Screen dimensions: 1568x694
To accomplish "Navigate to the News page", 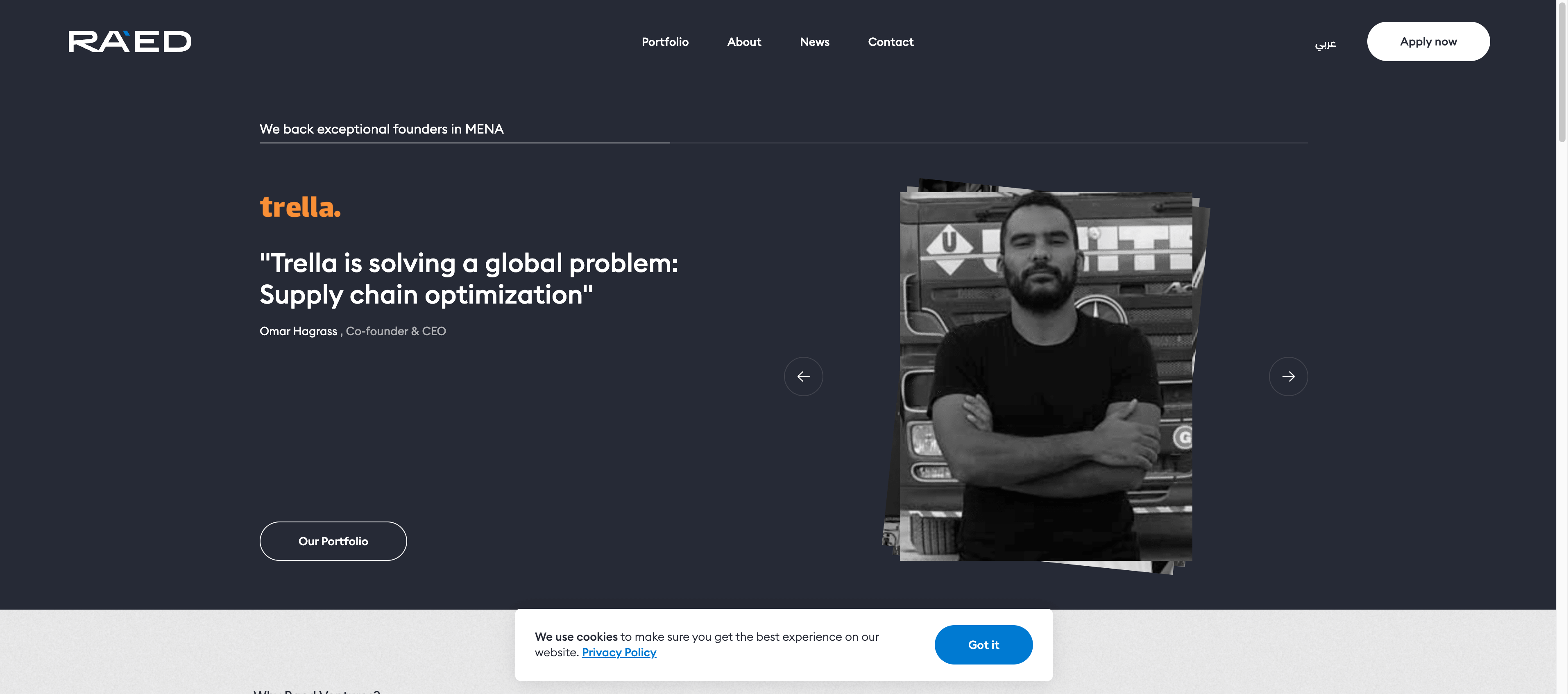I will point(814,42).
